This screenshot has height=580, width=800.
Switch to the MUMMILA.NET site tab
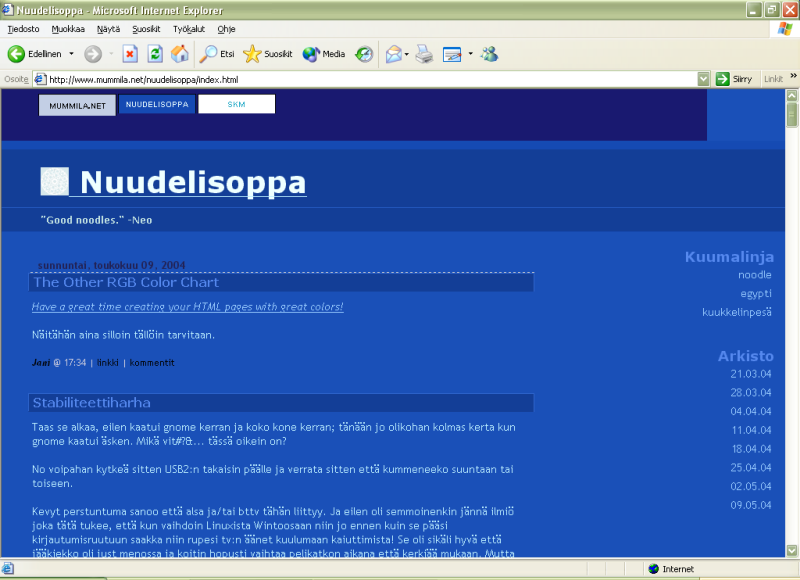pyautogui.click(x=77, y=105)
